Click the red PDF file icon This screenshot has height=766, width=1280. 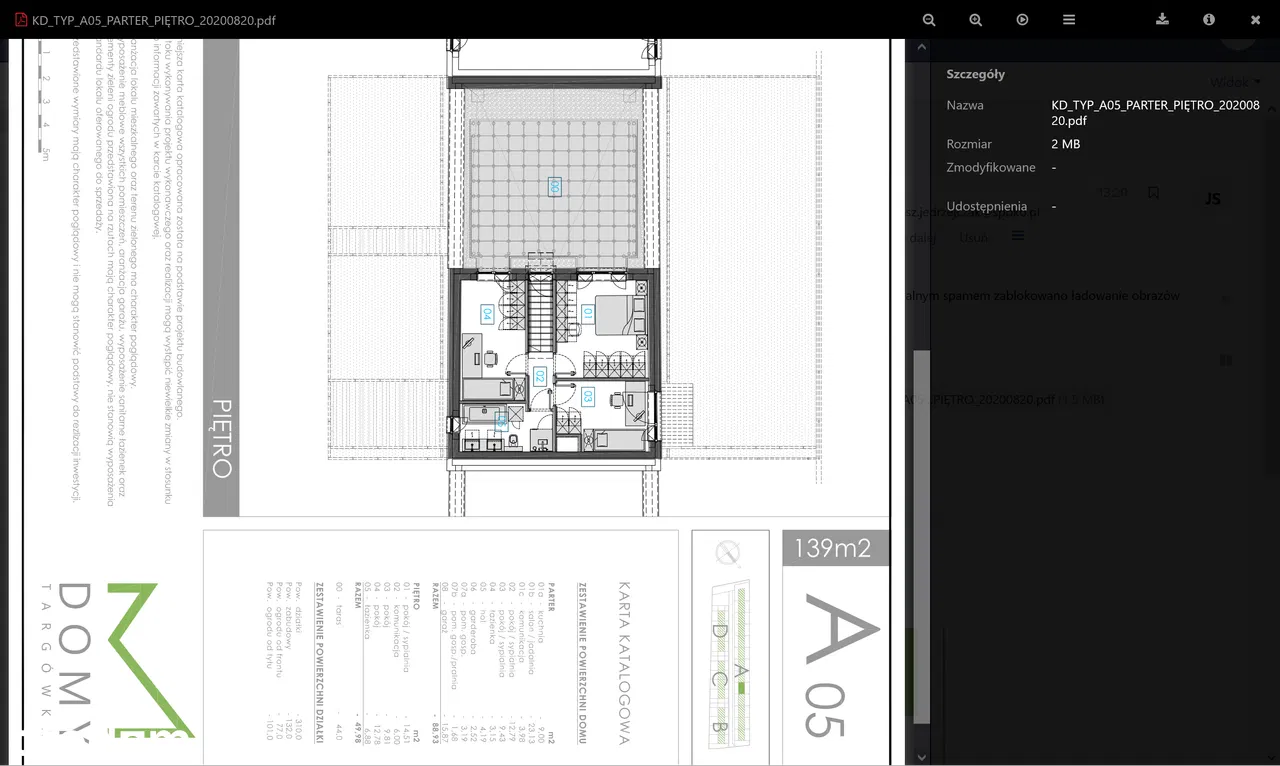click(x=19, y=20)
